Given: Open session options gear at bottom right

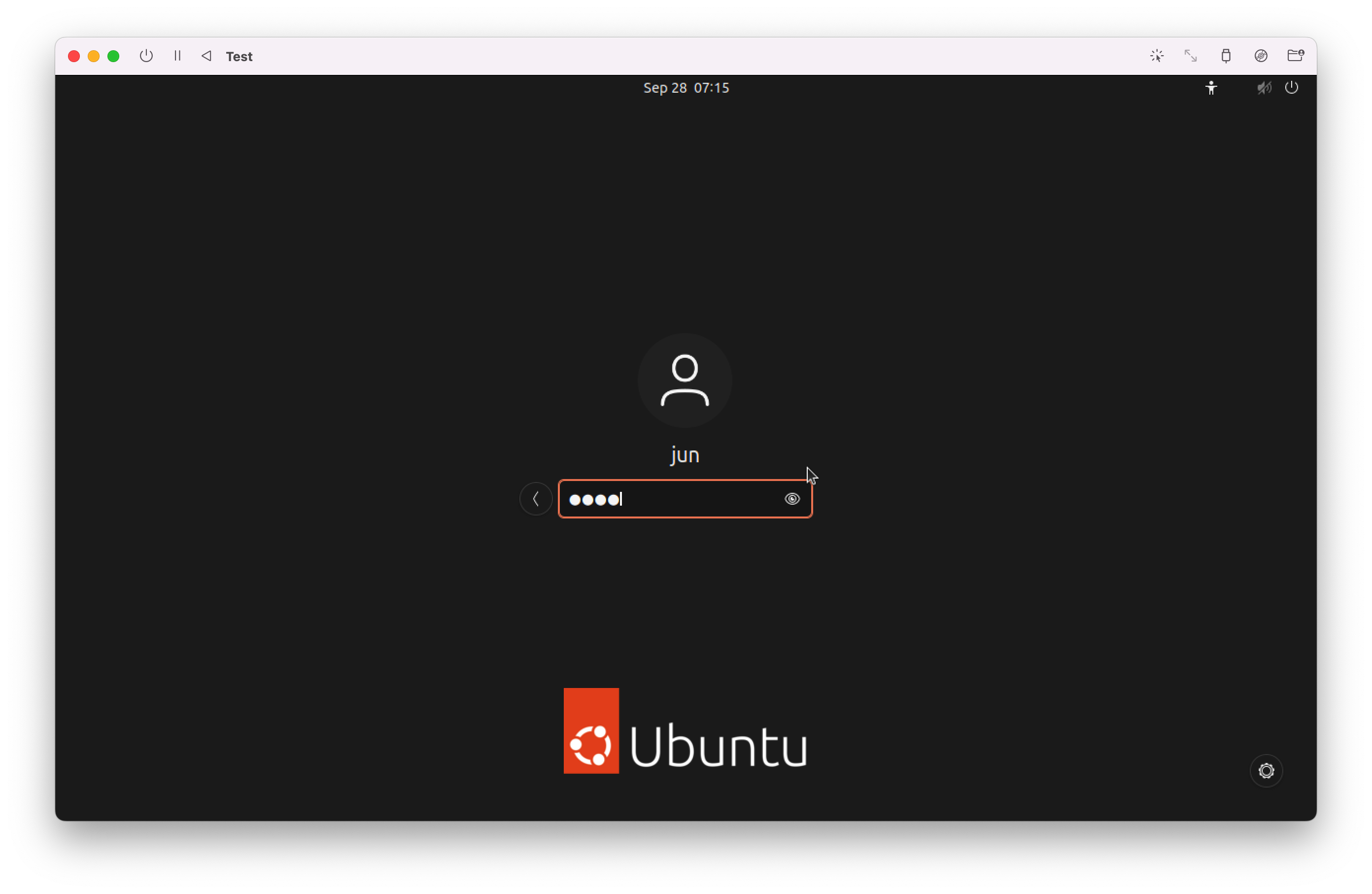Looking at the screenshot, I should [x=1266, y=771].
